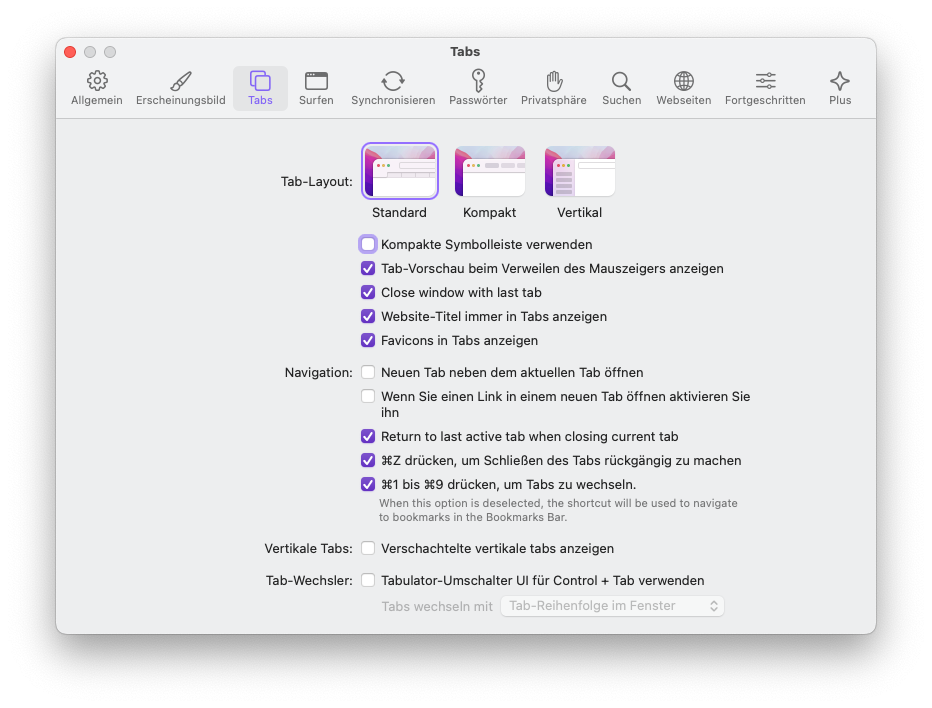Image resolution: width=932 pixels, height=708 pixels.
Task: Switch to the Surfen settings pane
Action: (316, 88)
